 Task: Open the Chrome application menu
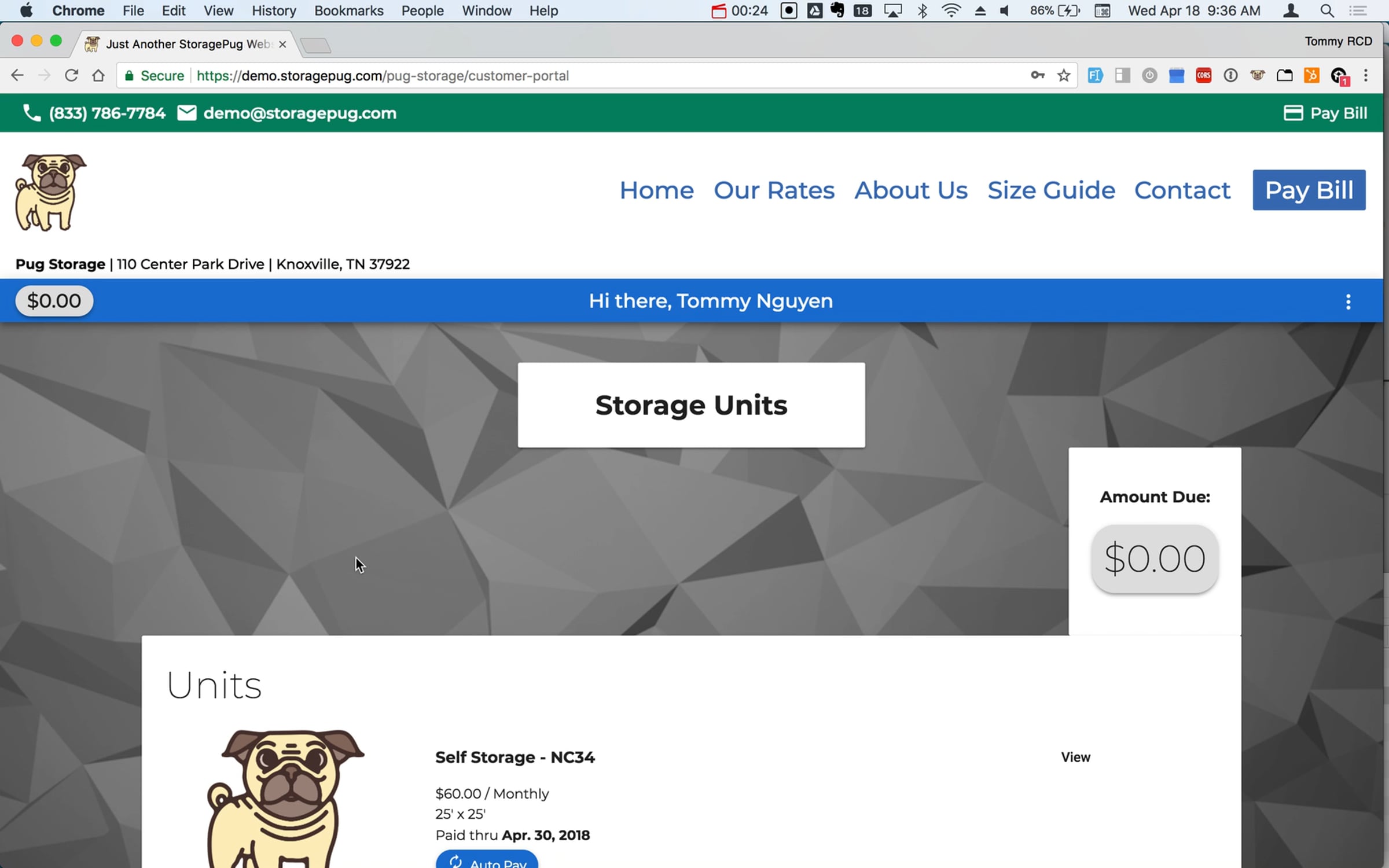78,10
